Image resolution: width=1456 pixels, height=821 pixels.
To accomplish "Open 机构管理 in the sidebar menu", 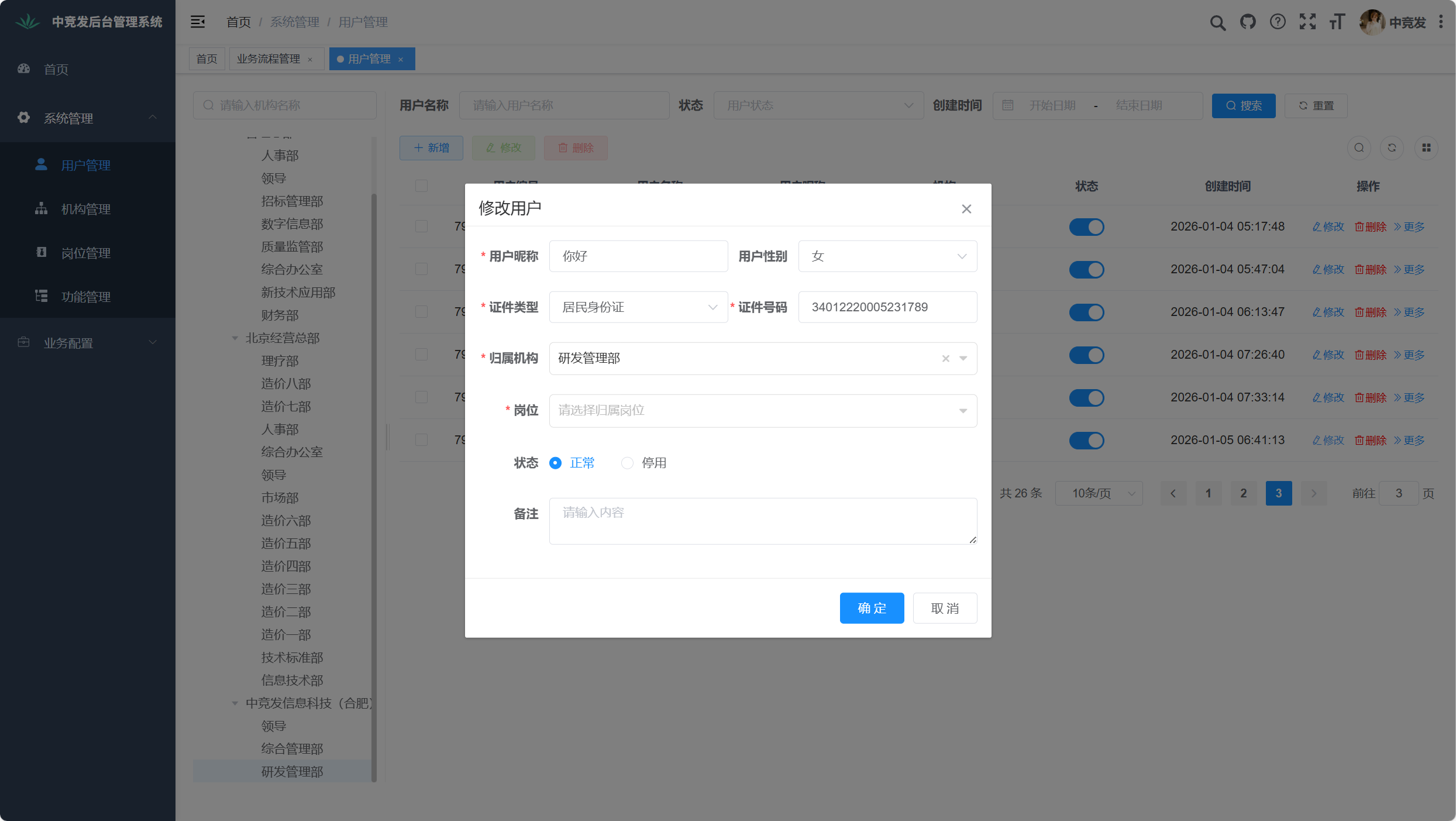I will click(86, 209).
